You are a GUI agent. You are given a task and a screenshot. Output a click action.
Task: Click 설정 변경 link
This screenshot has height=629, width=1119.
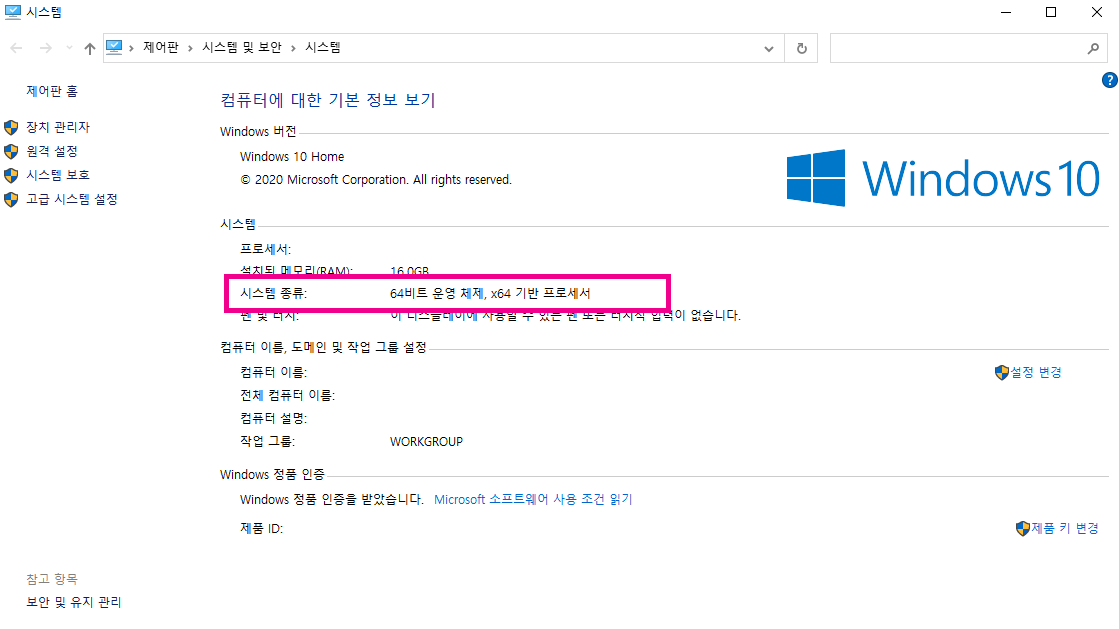1036,372
